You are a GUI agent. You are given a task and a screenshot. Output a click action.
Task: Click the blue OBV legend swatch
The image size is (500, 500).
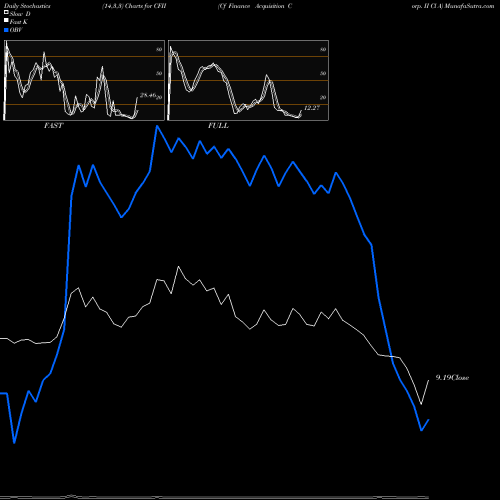(x=6, y=30)
